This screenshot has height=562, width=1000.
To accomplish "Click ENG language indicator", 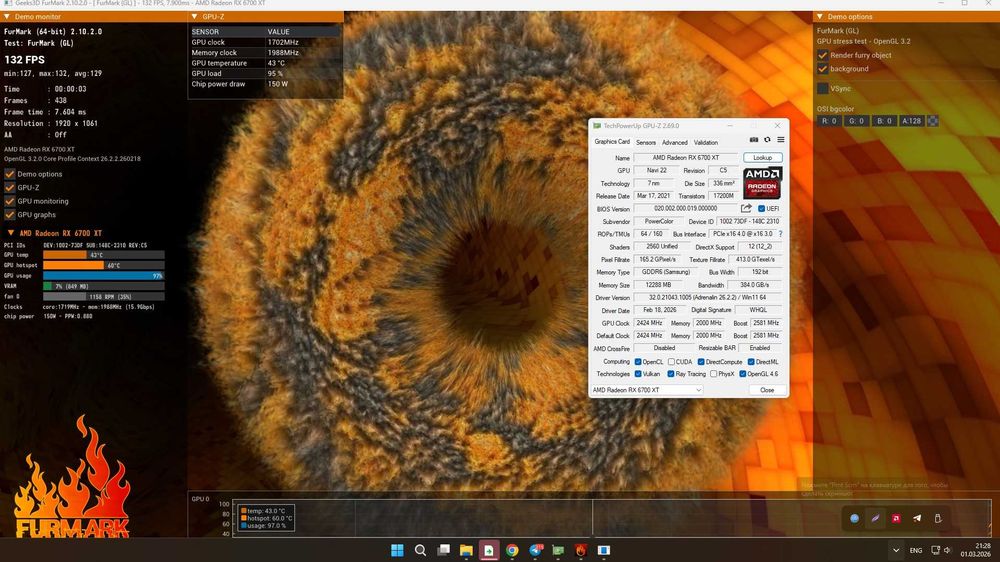I will (x=916, y=550).
